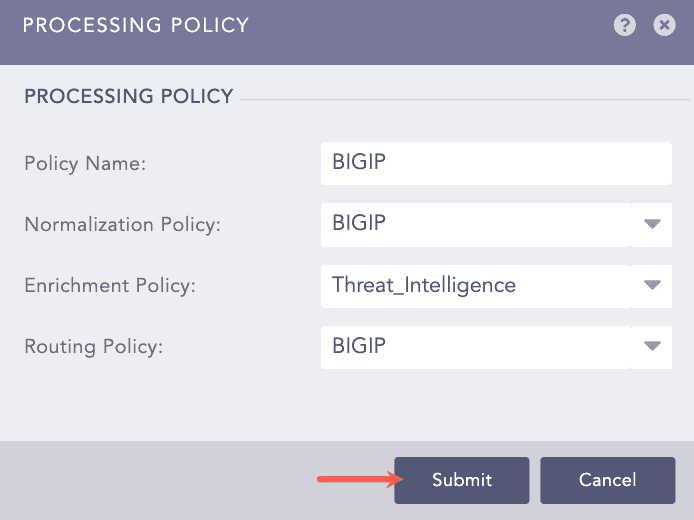
Task: Open the help question mark icon
Action: [x=625, y=26]
